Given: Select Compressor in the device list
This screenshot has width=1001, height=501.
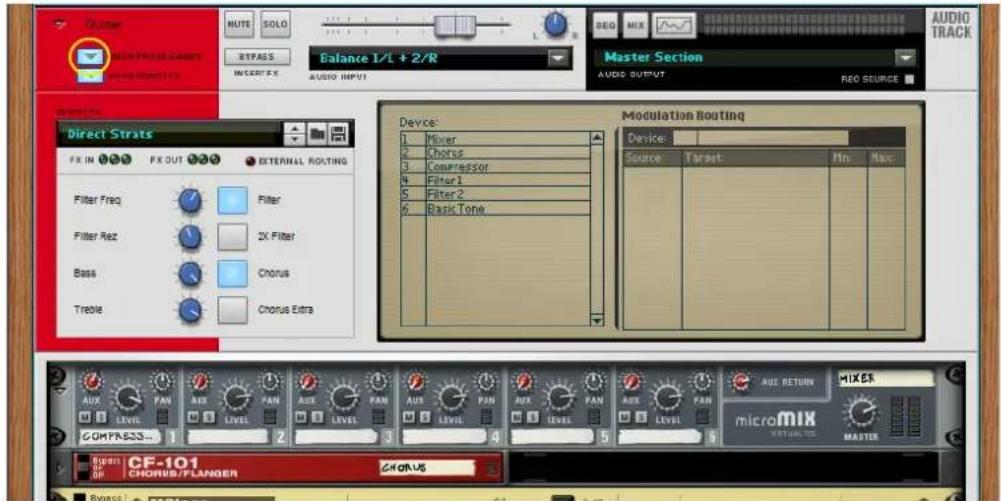Looking at the screenshot, I should tap(495, 167).
